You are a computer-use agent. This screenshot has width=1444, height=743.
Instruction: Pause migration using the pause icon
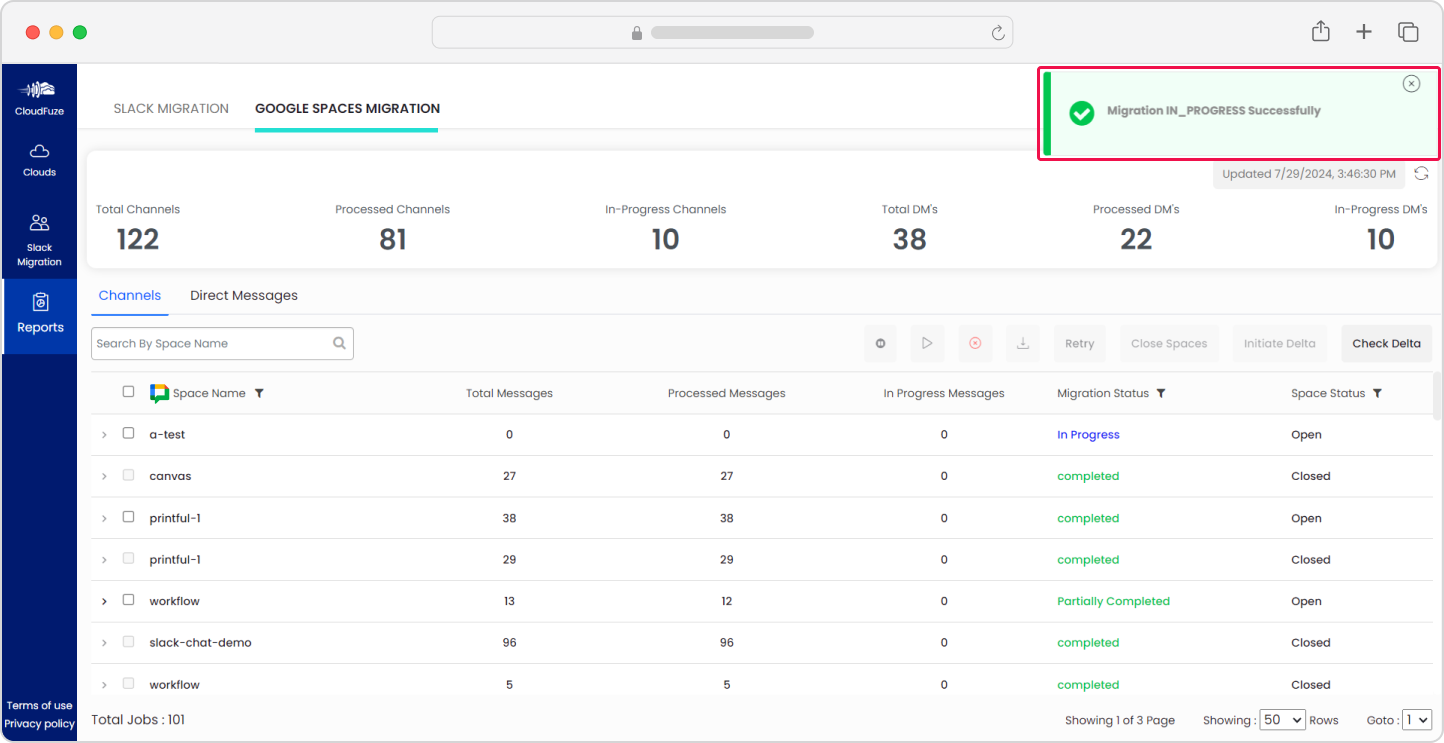[x=880, y=343]
